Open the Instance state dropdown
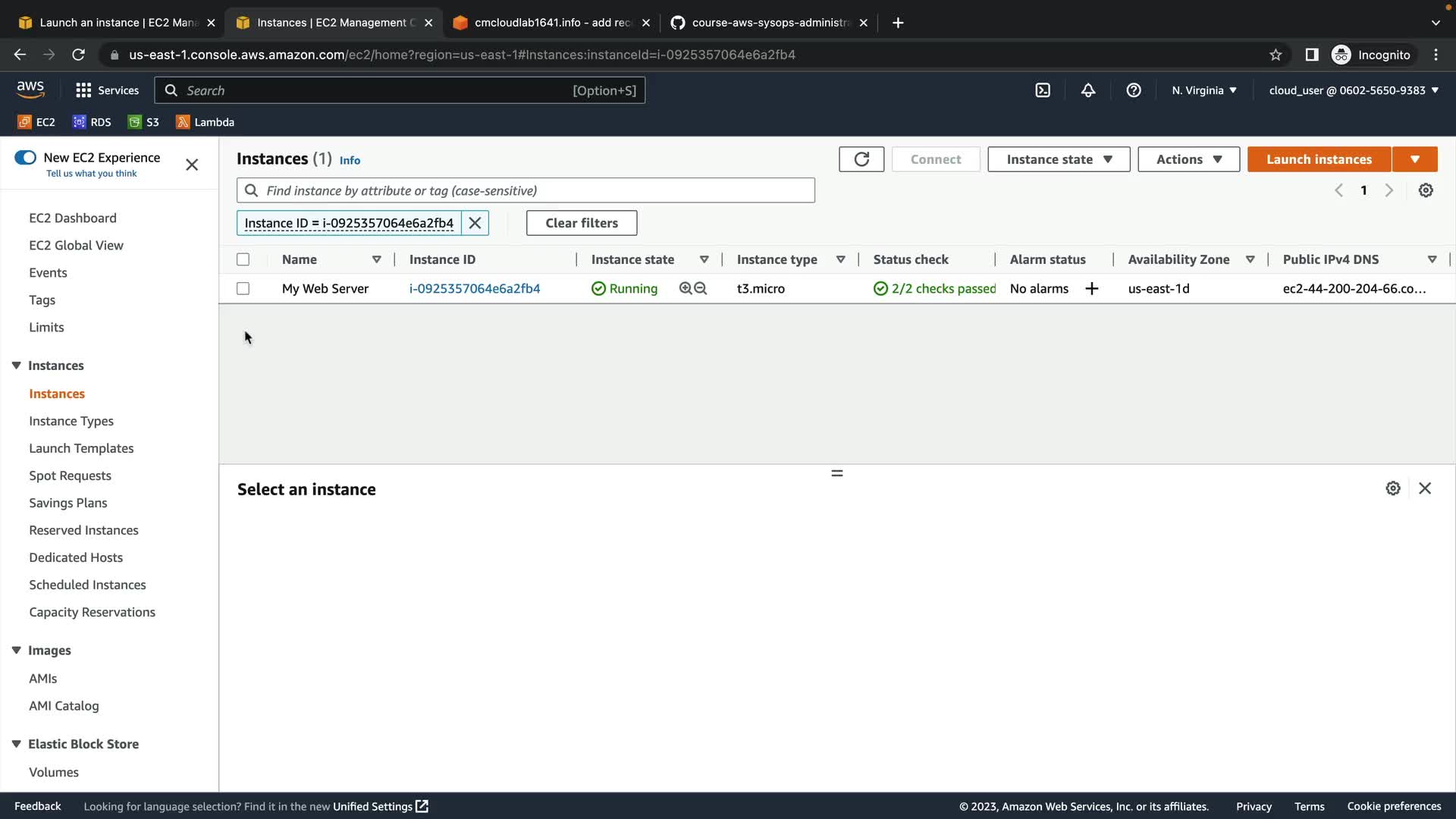The width and height of the screenshot is (1456, 819). pyautogui.click(x=1059, y=159)
